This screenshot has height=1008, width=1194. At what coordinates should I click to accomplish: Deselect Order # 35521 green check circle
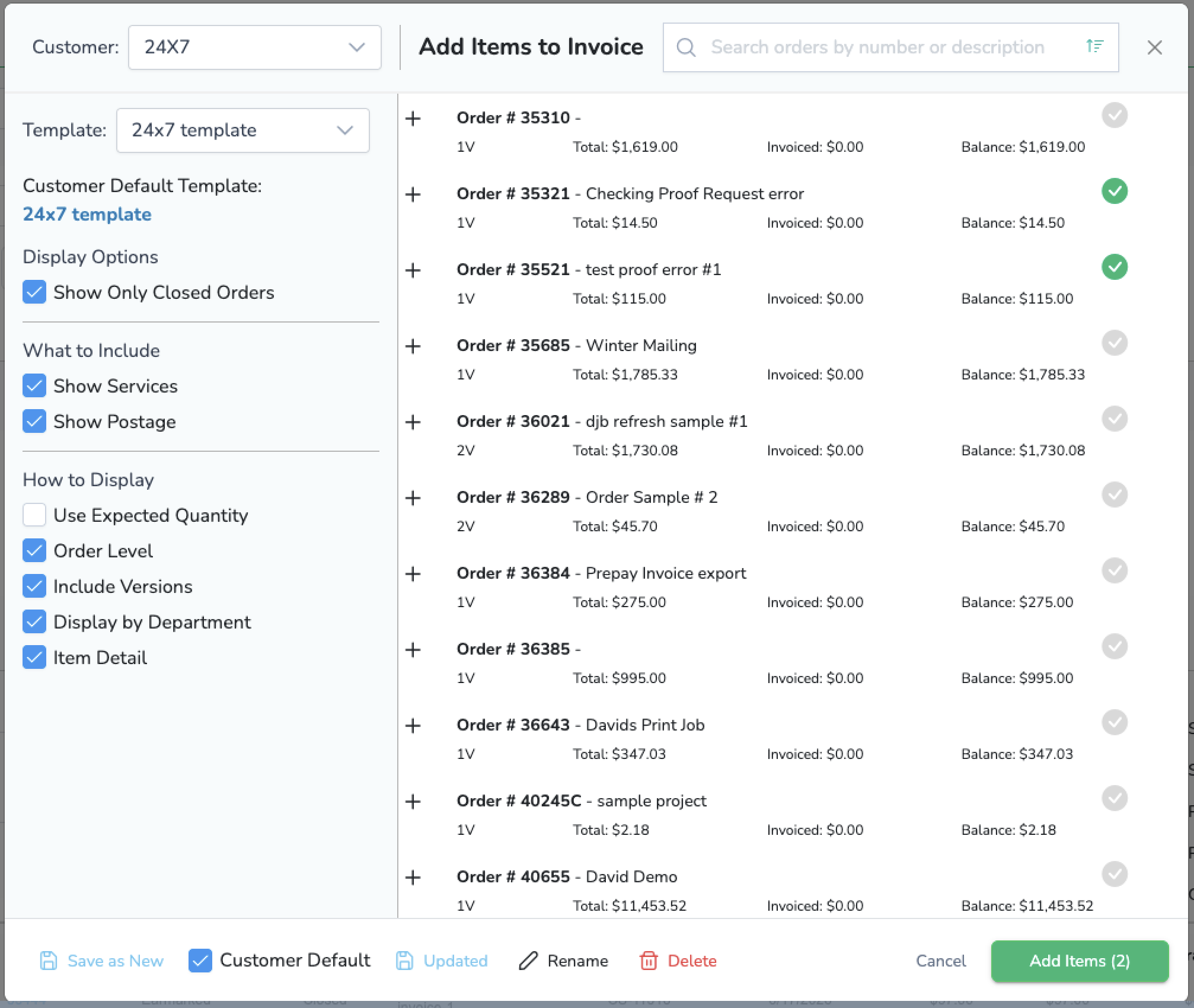coord(1115,267)
